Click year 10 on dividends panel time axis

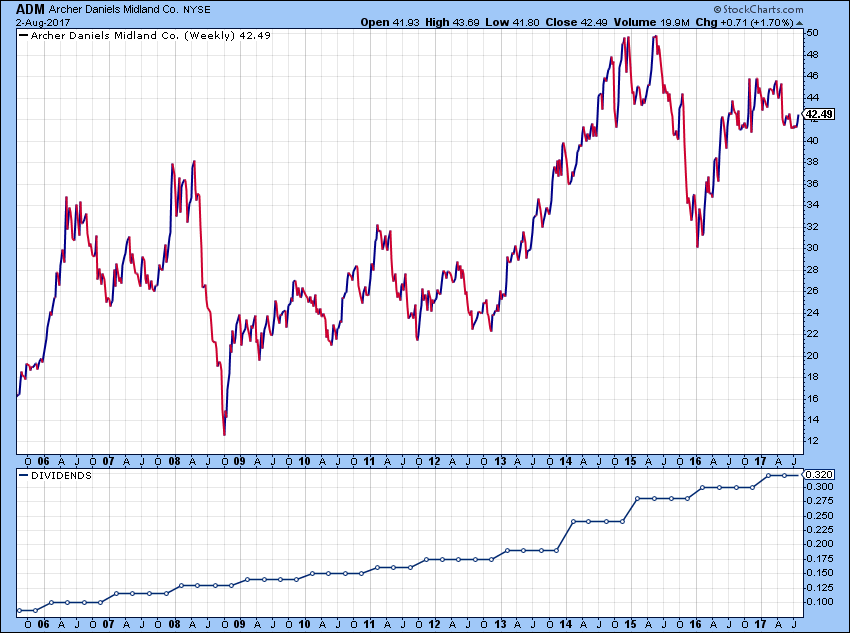click(304, 624)
